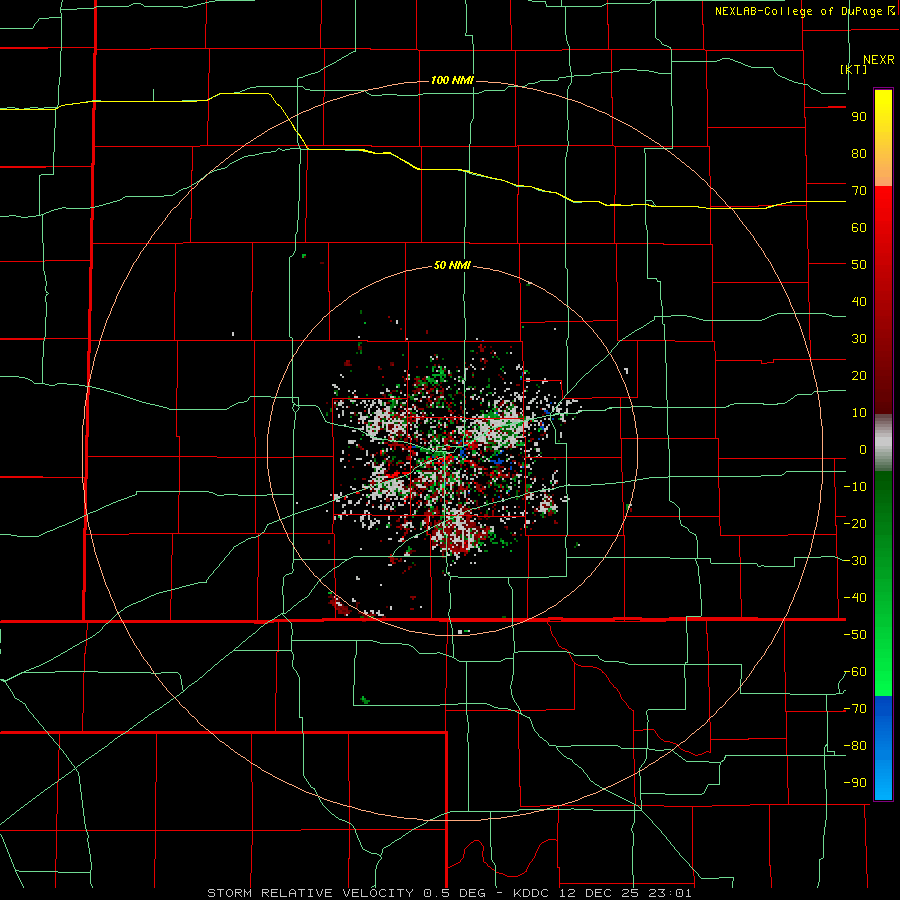900x900 pixels.
Task: Click the gray zero-velocity segment of the color bar
Action: [883, 442]
